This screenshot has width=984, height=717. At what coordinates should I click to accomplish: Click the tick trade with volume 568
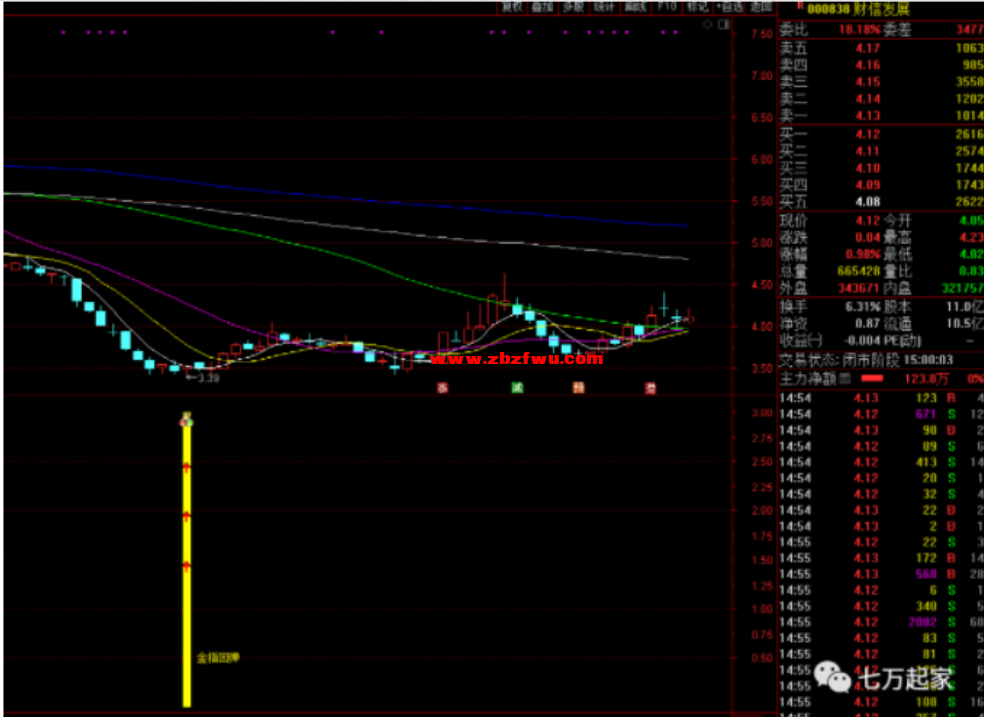[881, 574]
